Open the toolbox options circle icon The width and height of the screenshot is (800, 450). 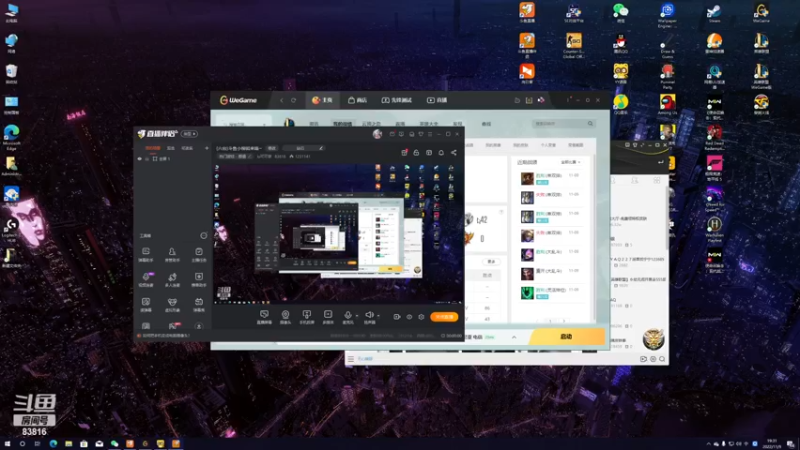(204, 236)
